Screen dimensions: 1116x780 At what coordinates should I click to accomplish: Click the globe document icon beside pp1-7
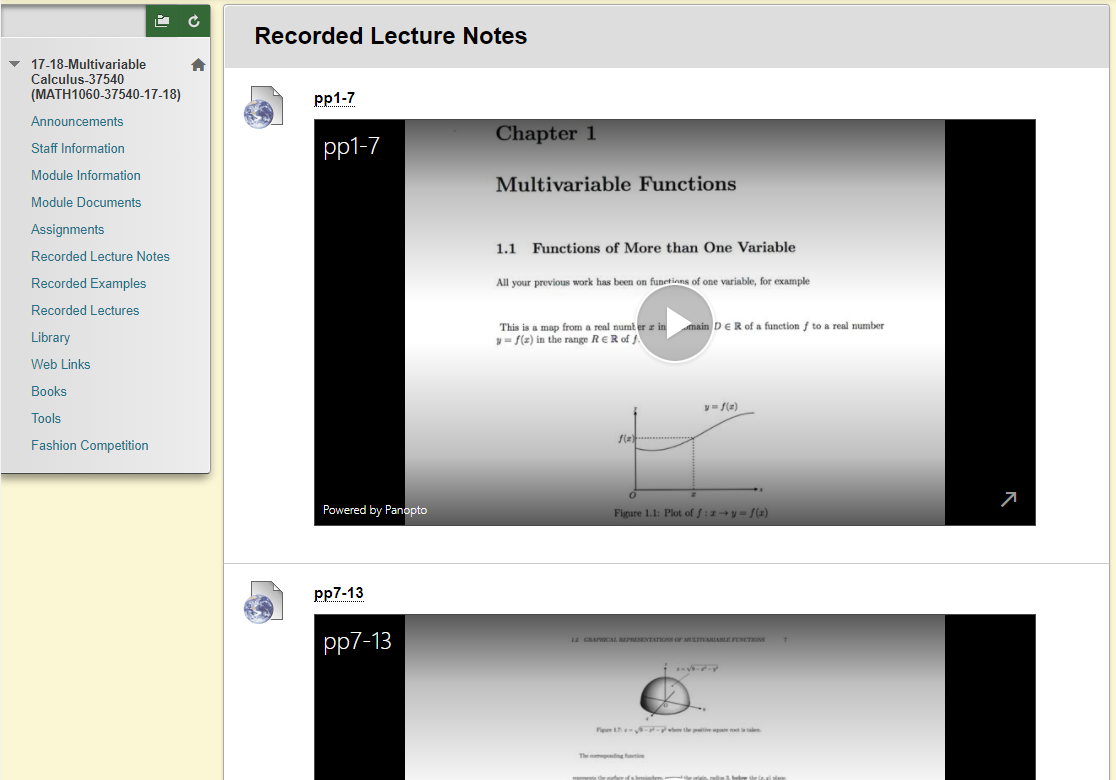pyautogui.click(x=263, y=107)
